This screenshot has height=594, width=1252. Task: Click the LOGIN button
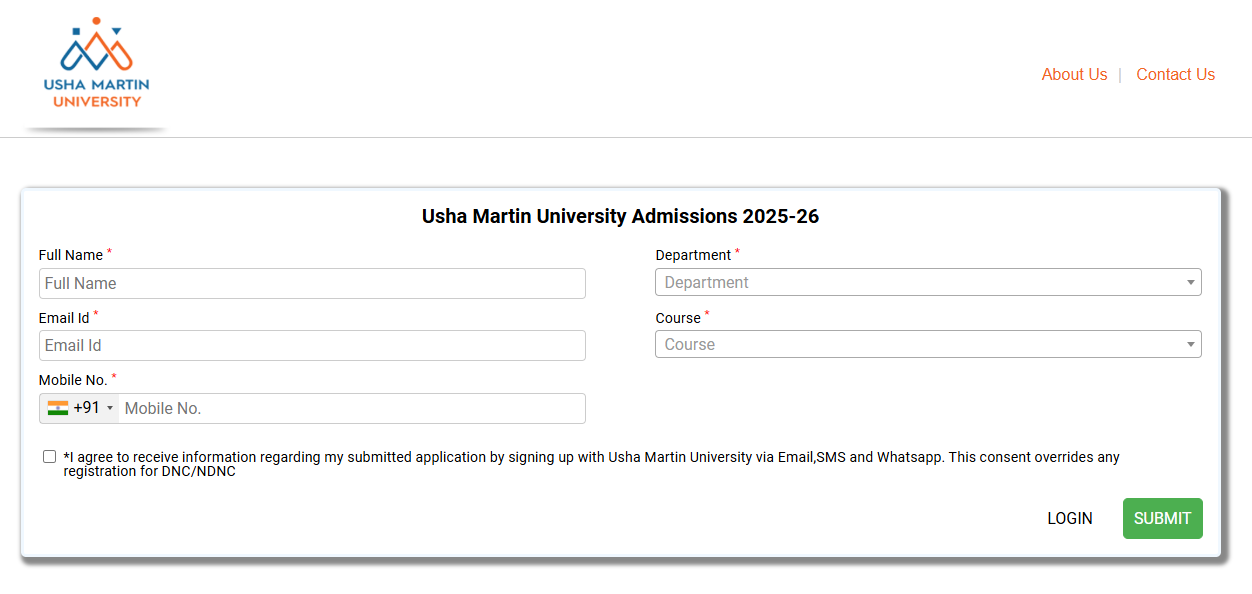pyautogui.click(x=1070, y=519)
